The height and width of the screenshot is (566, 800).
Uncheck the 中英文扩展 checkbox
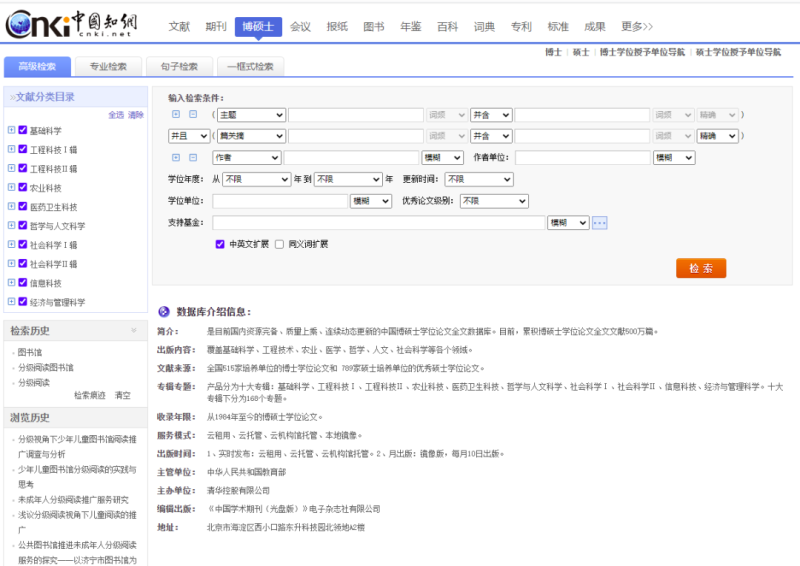pyautogui.click(x=220, y=243)
